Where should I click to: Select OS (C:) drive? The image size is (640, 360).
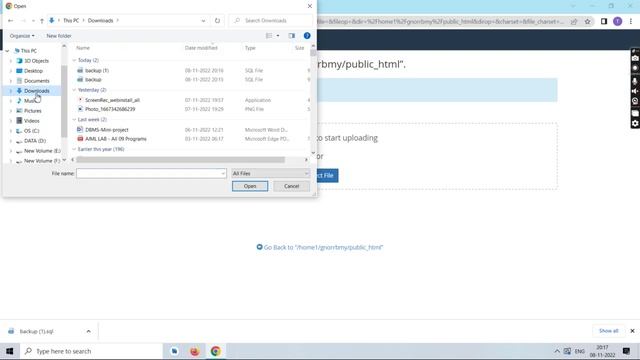31,131
